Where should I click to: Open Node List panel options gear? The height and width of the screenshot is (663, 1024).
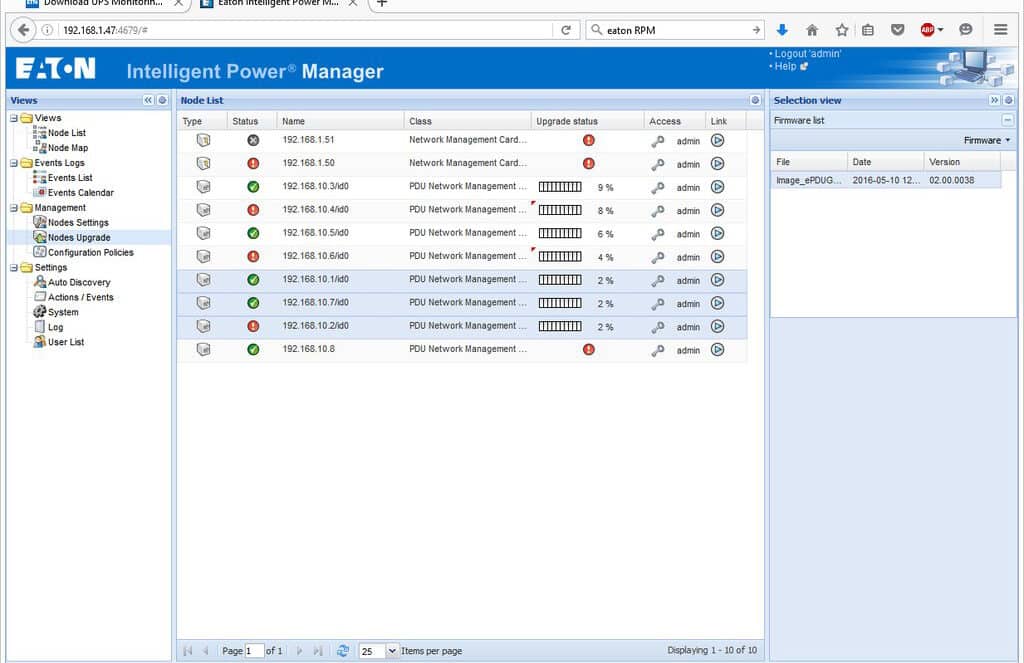tap(755, 100)
